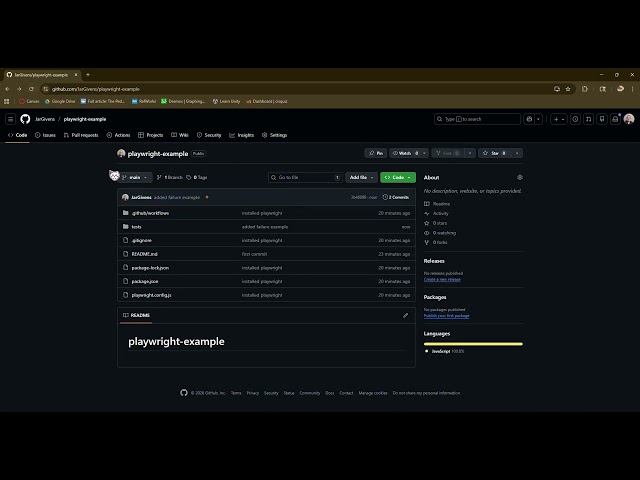Bookmark this page with the star icon
Screen dimensions: 640x480
pyautogui.click(x=568, y=89)
